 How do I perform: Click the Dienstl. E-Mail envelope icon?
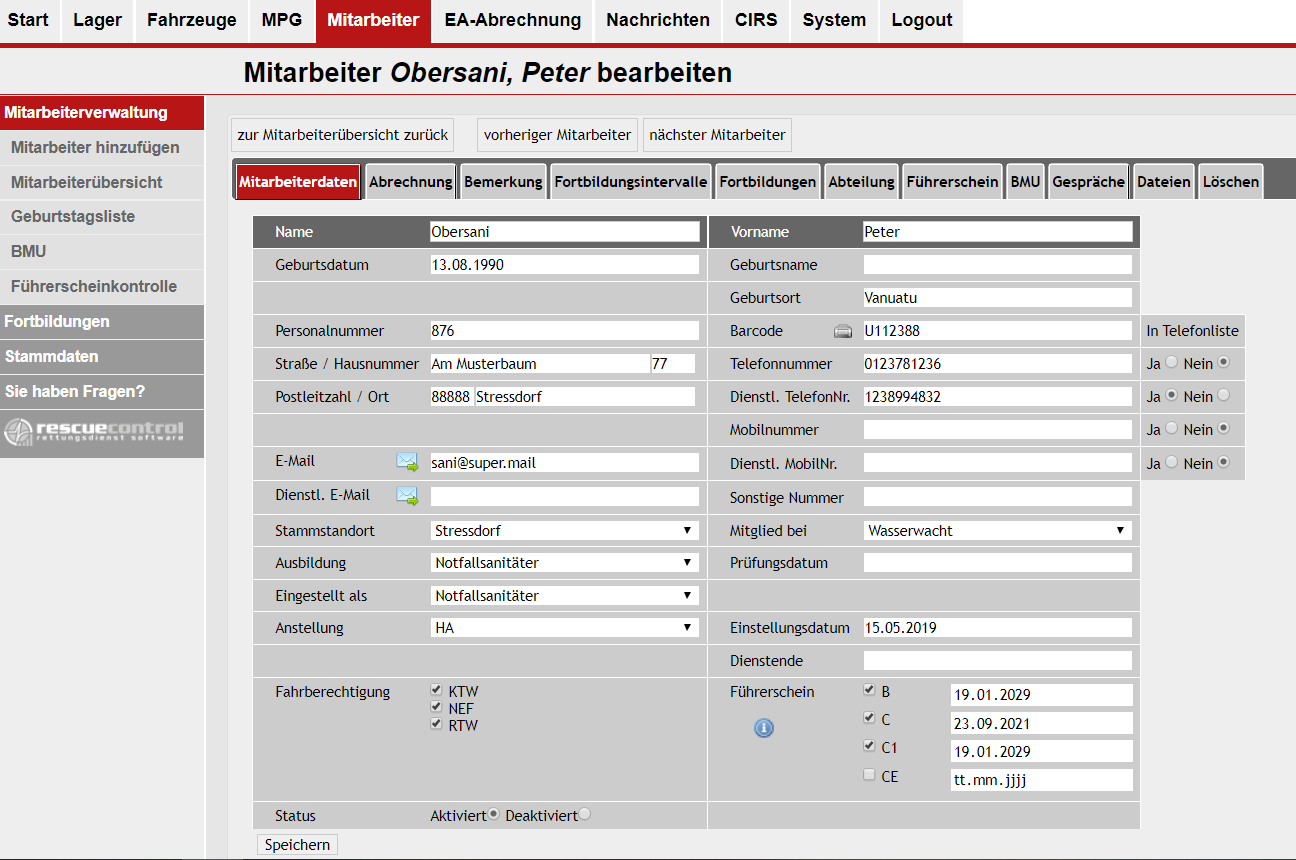click(x=407, y=495)
